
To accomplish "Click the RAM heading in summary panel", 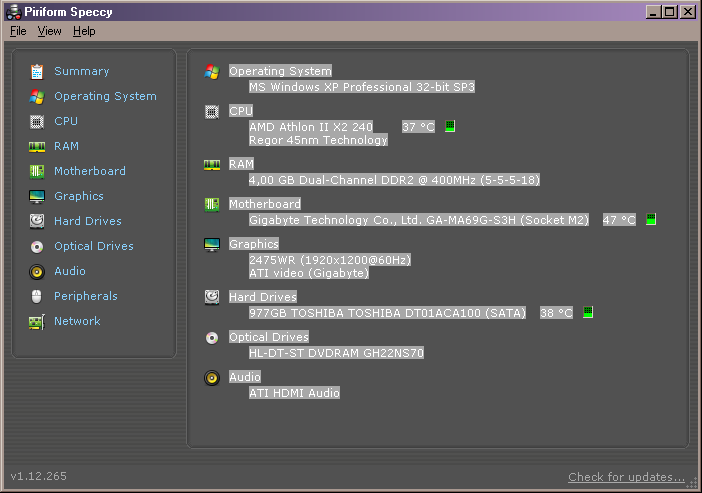I will click(241, 164).
